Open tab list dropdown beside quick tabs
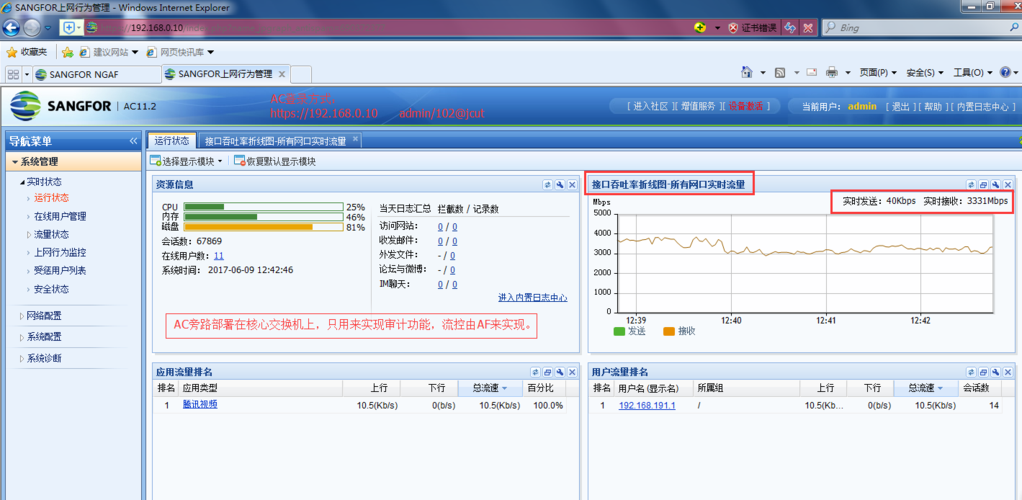 coord(27,74)
